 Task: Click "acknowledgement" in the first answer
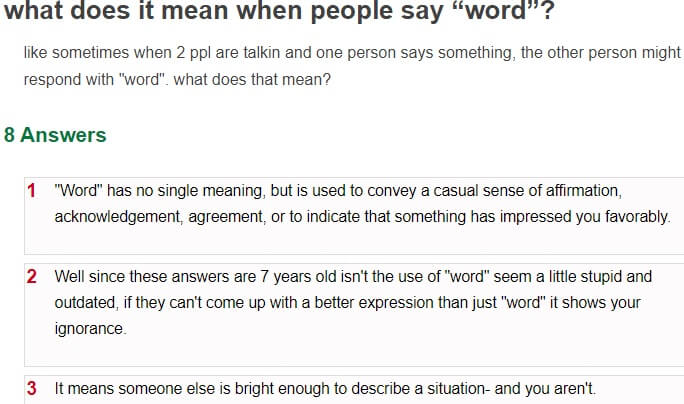tap(118, 217)
